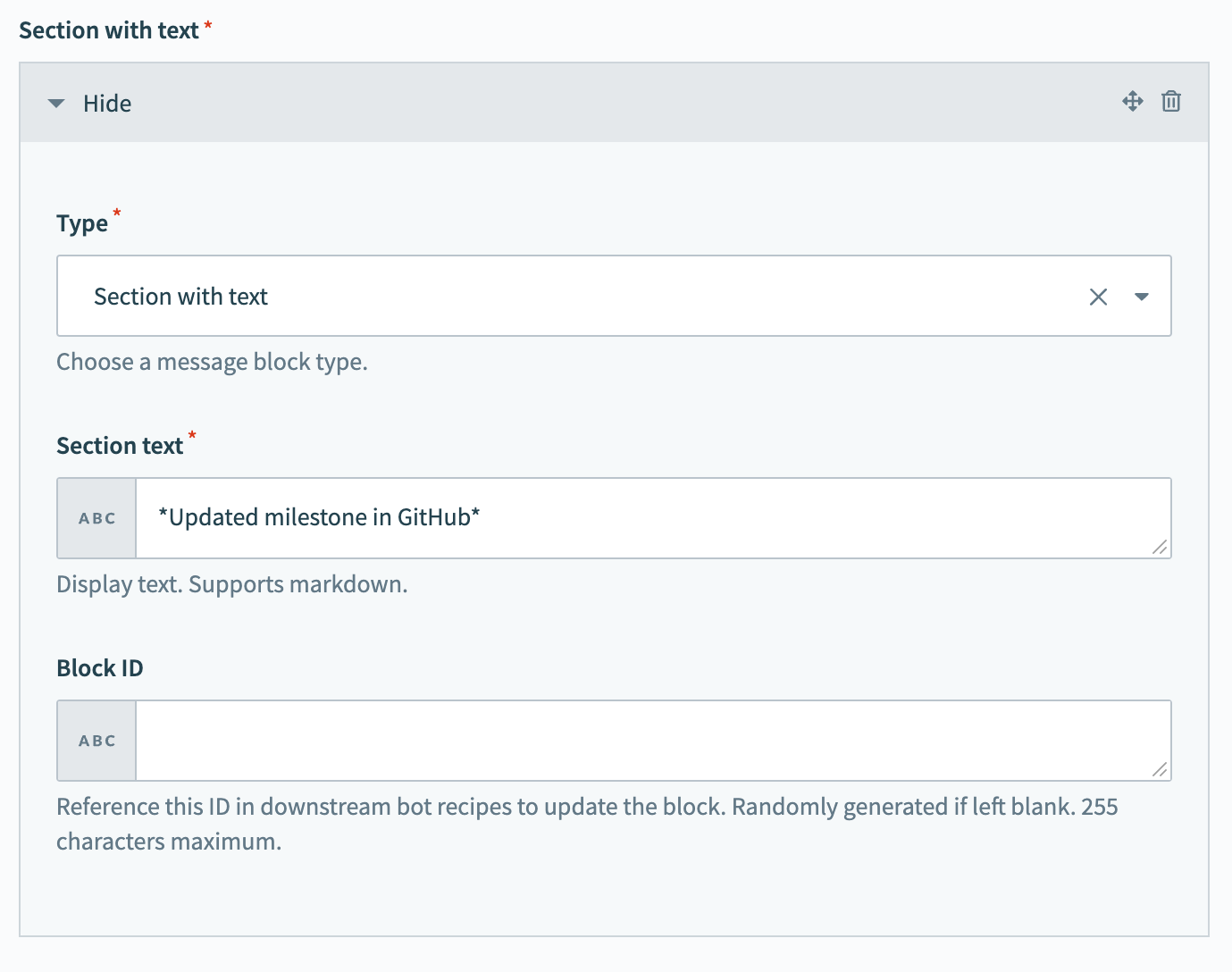The height and width of the screenshot is (972, 1232).
Task: Click the resize grip of the Block ID area
Action: pyautogui.click(x=1161, y=768)
